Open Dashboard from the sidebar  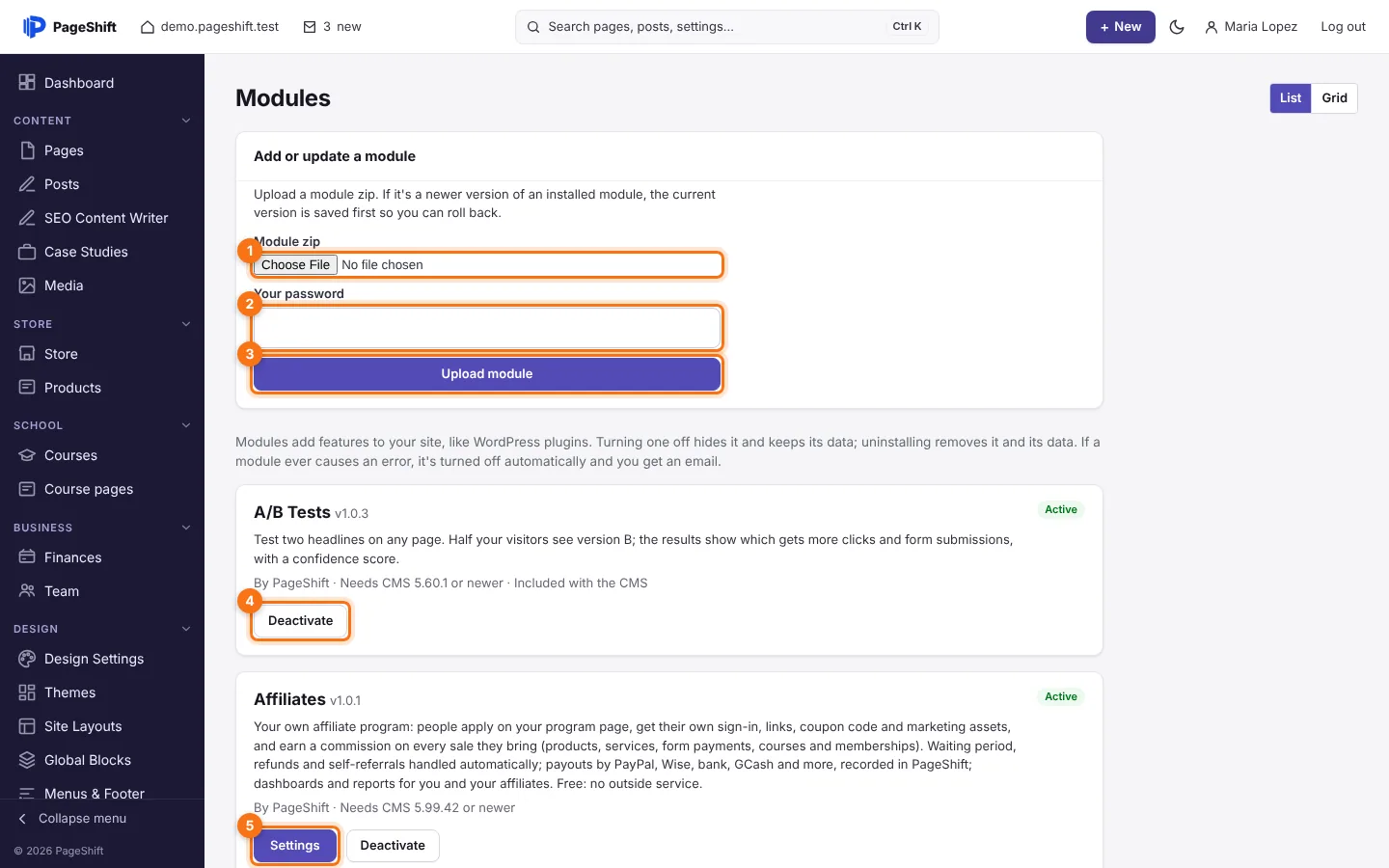point(102,83)
